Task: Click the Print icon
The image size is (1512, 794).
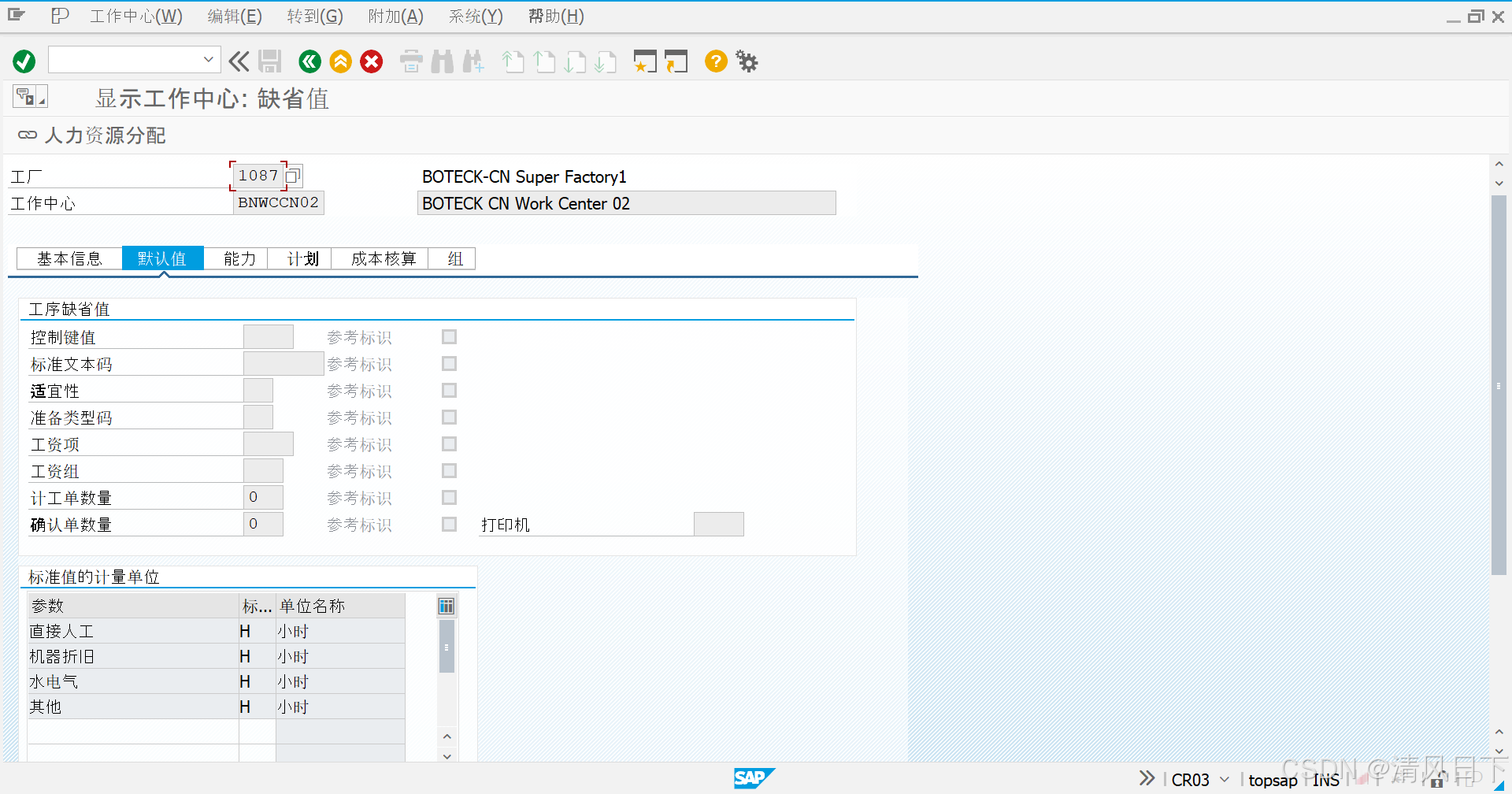Action: point(411,61)
